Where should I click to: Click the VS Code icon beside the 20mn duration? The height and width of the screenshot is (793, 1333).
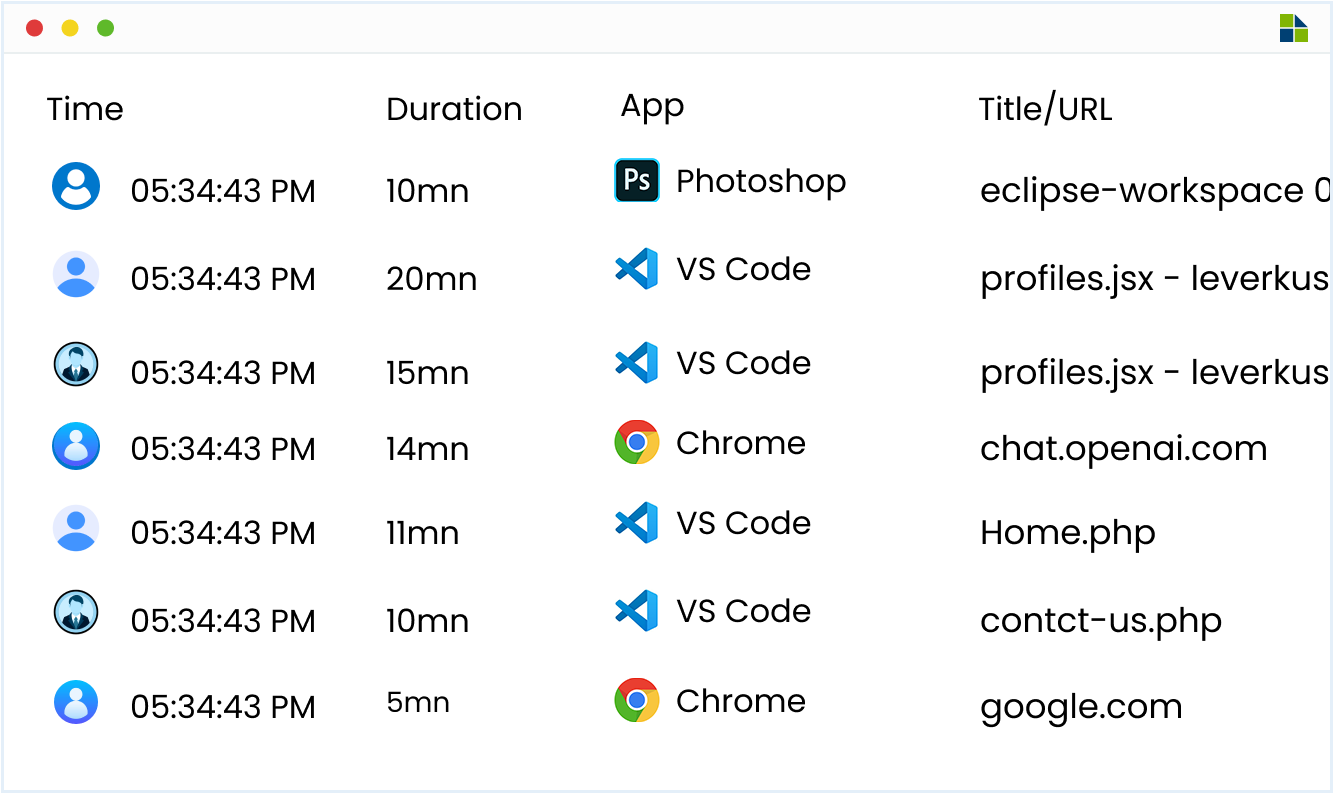636,268
